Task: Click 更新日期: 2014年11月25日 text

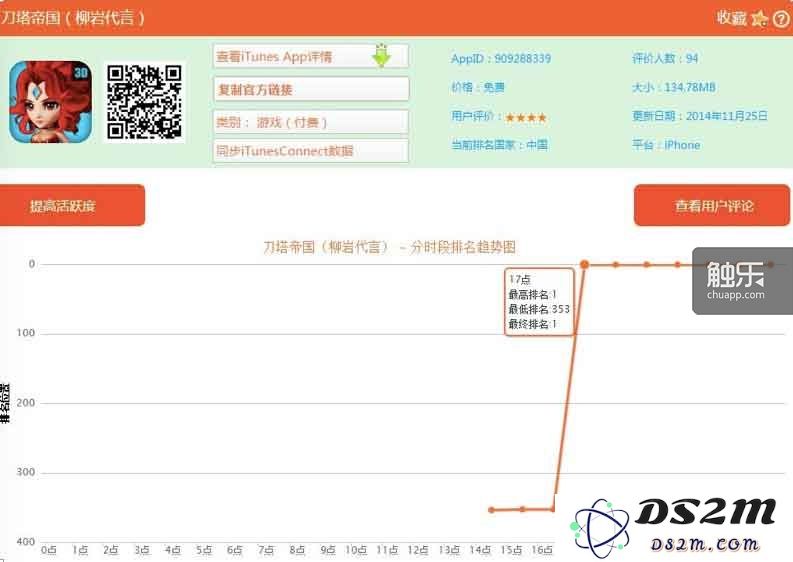Action: point(699,116)
